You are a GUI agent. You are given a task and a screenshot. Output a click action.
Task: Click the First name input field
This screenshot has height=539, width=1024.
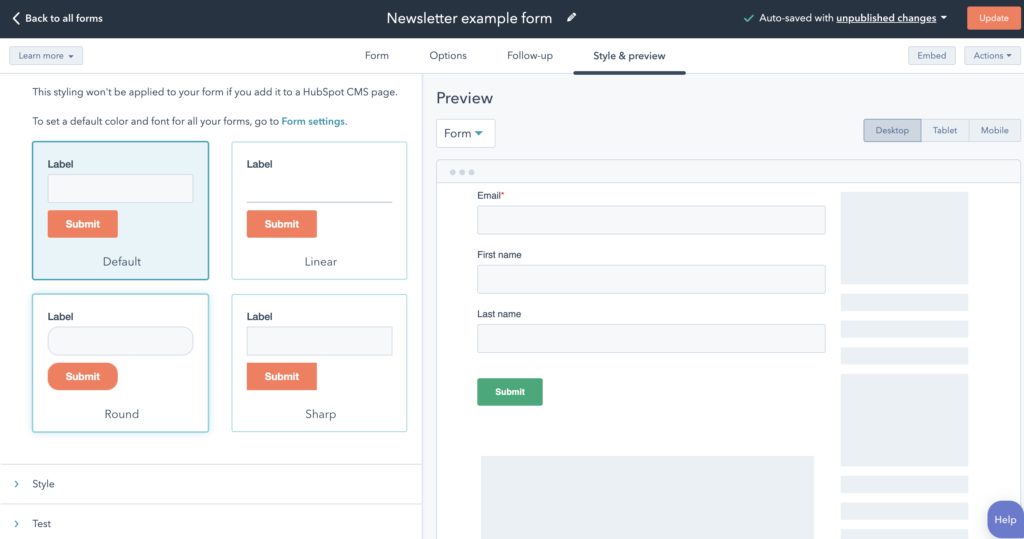(x=651, y=279)
